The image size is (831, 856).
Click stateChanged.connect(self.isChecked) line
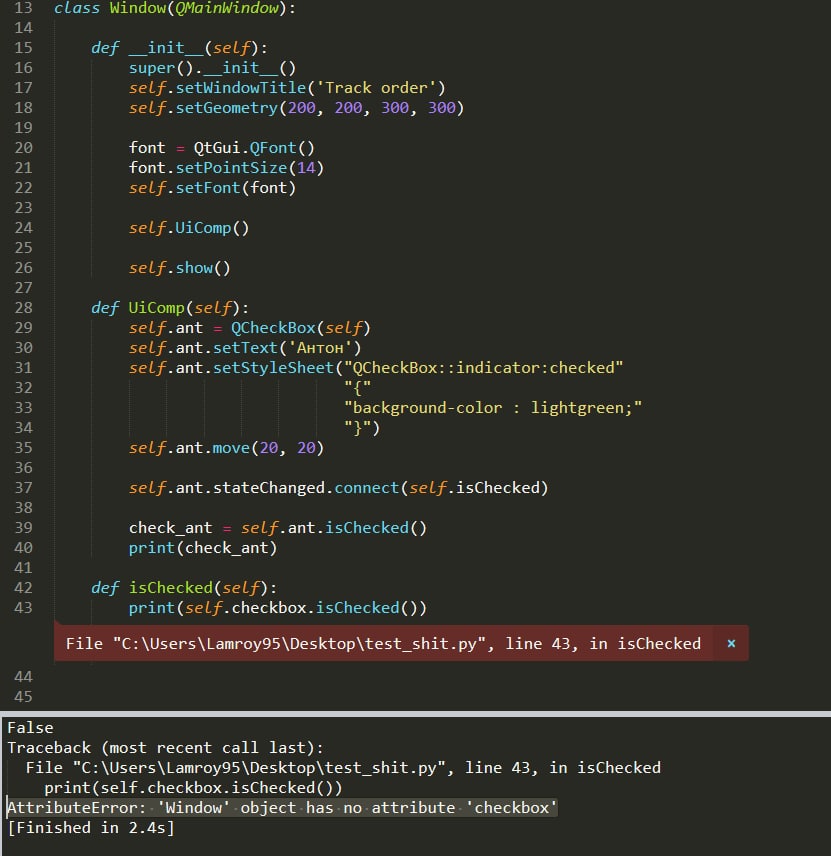coord(339,488)
